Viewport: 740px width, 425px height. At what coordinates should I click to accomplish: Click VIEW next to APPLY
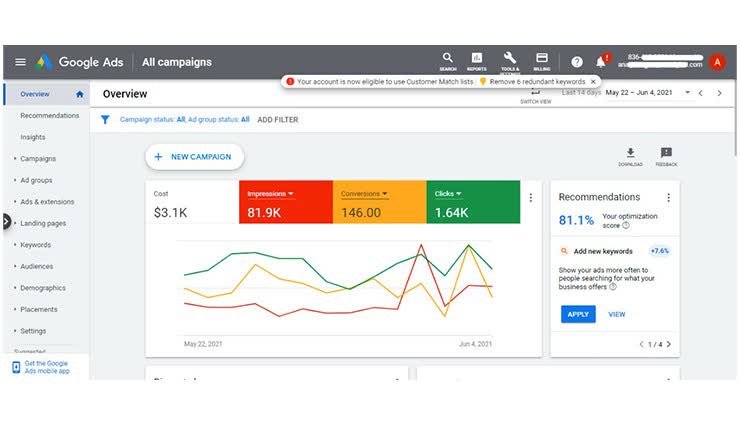tap(616, 314)
